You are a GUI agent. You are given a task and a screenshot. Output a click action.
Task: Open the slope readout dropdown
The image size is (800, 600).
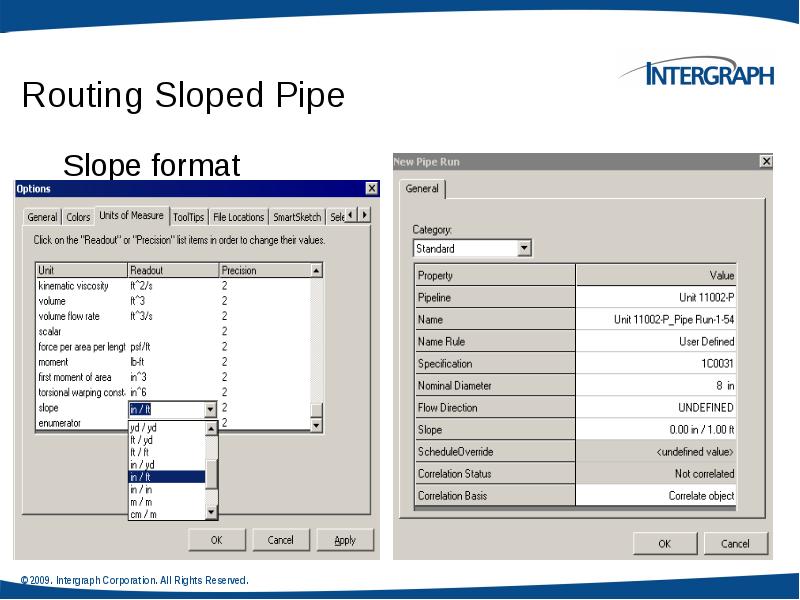210,409
